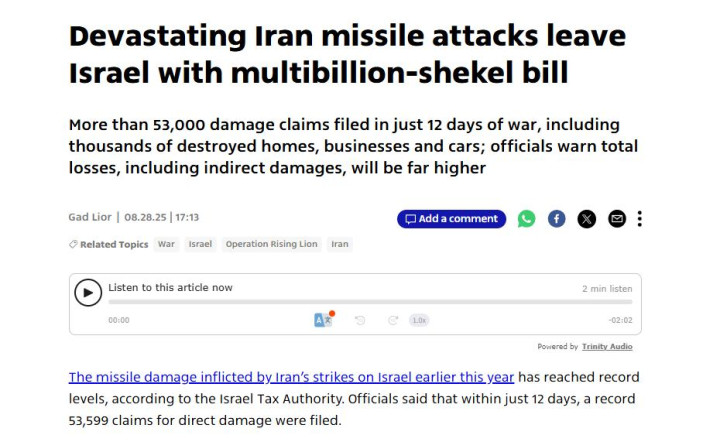Click the Related Topics tag icon
The width and height of the screenshot is (720, 442).
pyautogui.click(x=73, y=244)
